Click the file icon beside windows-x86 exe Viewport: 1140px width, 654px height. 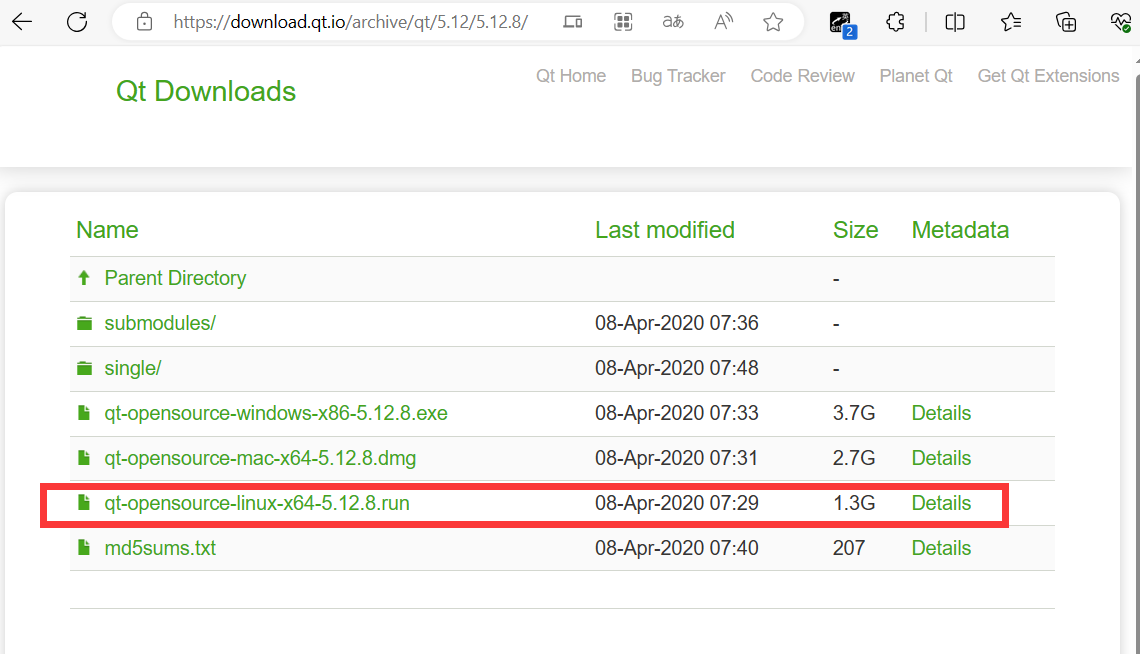coord(84,413)
